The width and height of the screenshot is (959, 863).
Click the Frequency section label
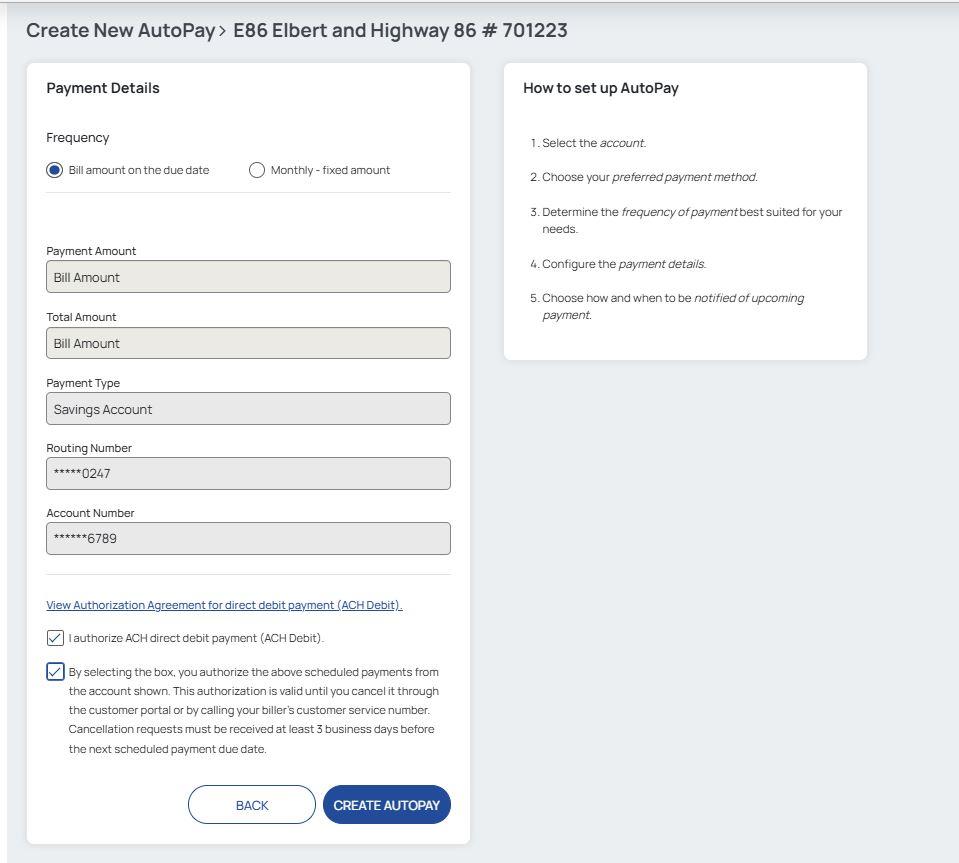[x=77, y=137]
